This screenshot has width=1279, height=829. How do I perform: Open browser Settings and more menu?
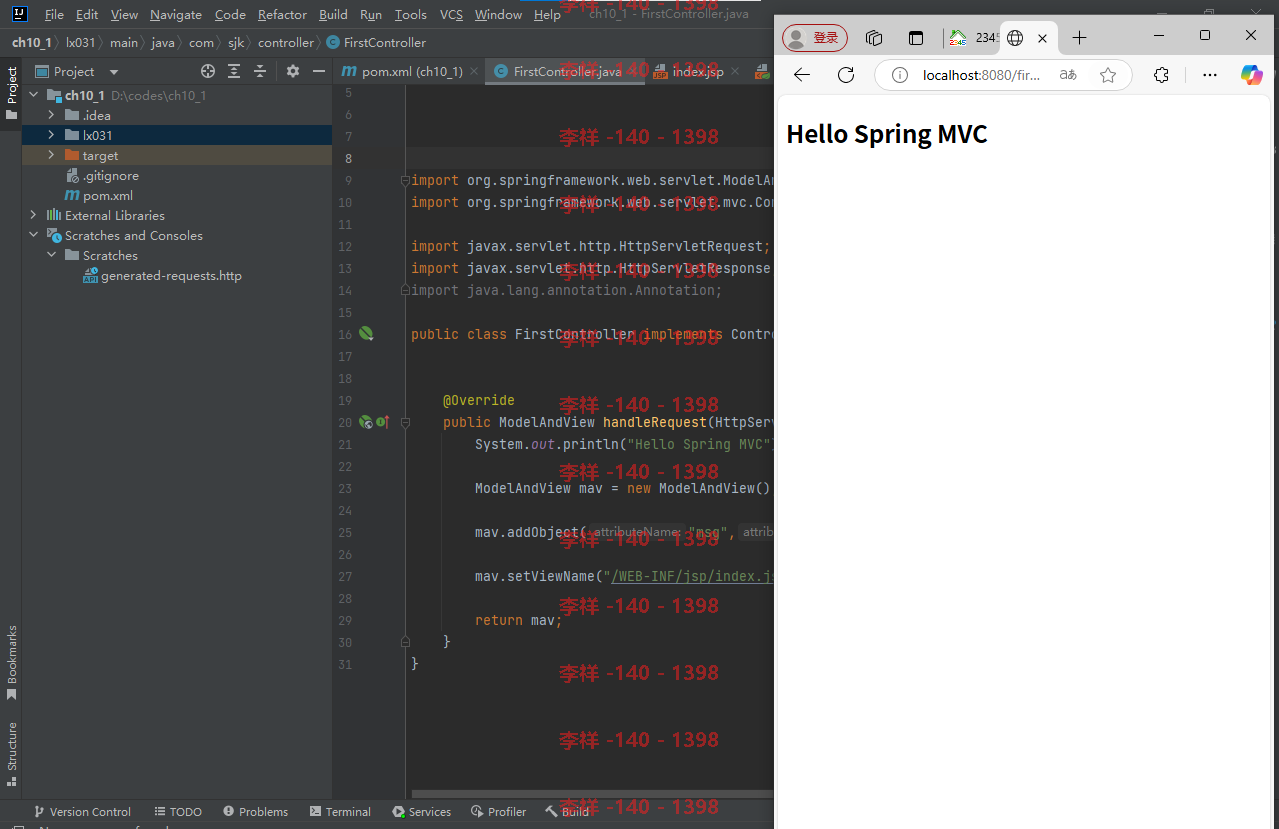pyautogui.click(x=1210, y=75)
